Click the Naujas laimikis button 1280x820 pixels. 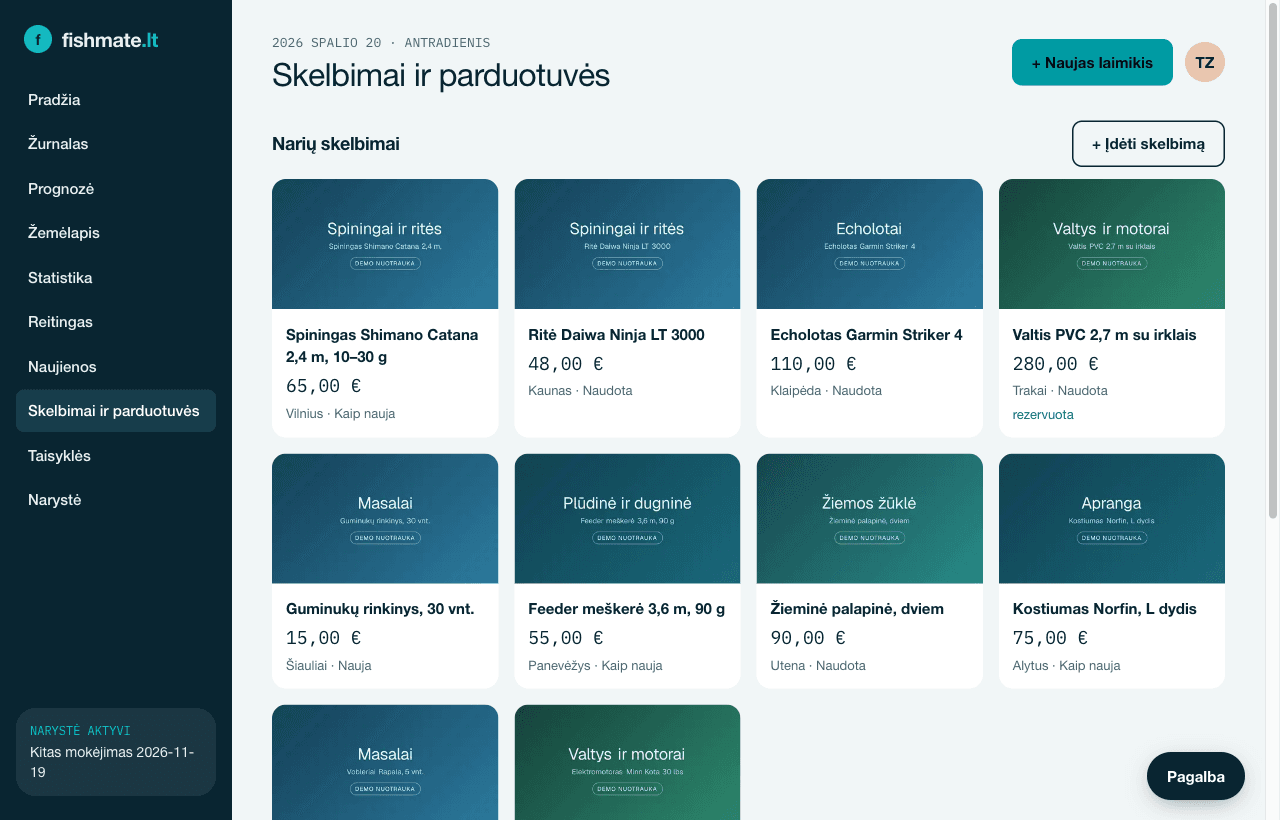coord(1092,62)
